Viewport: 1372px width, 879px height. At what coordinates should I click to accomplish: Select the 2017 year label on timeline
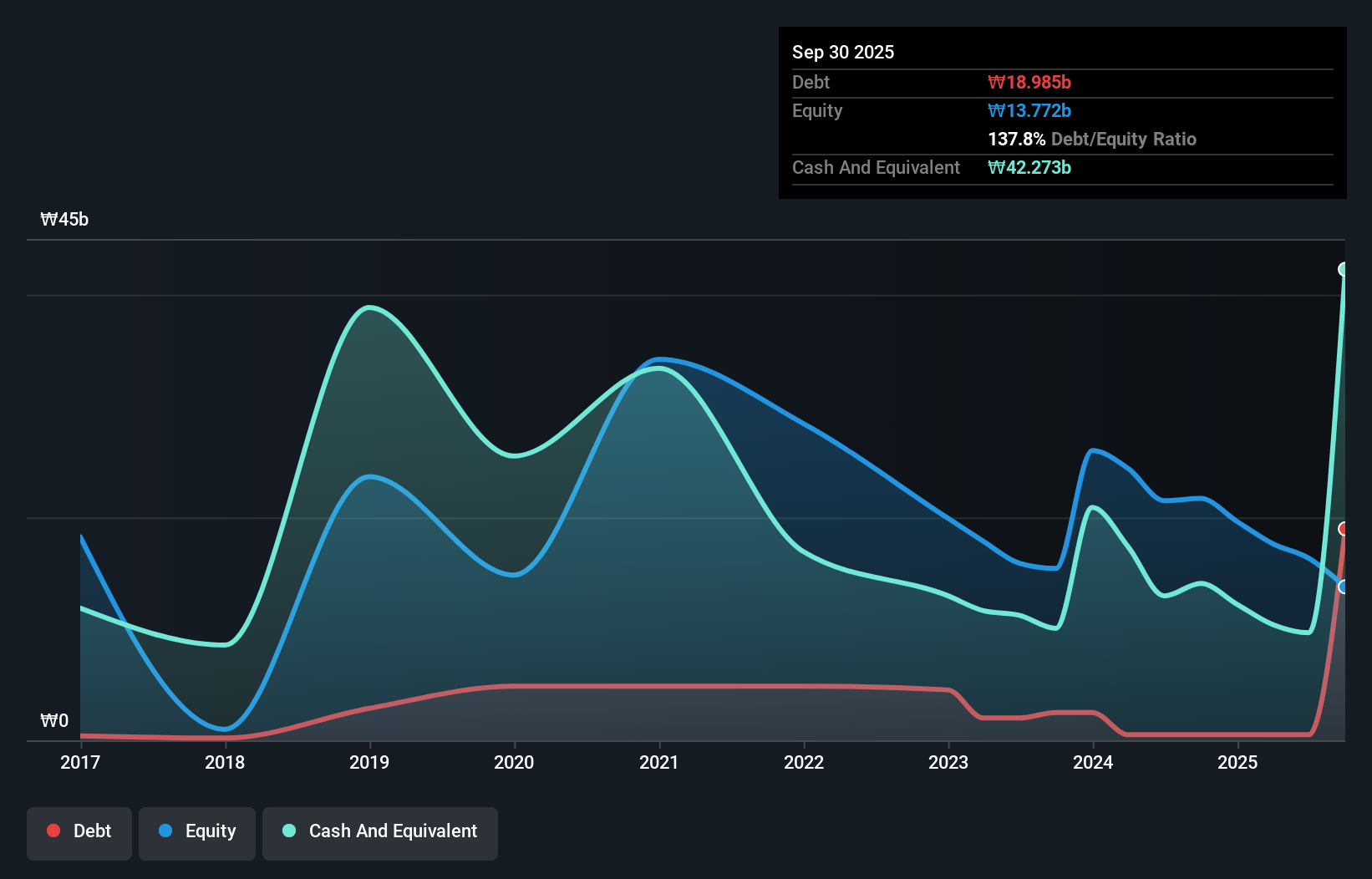click(79, 762)
